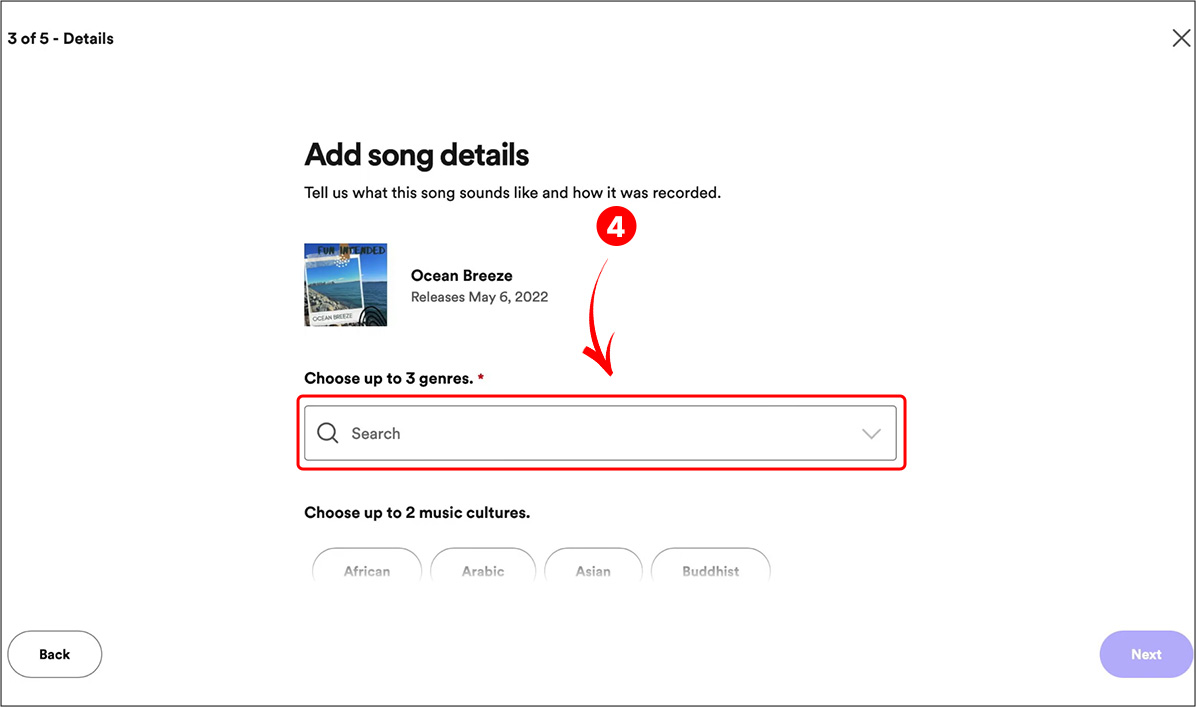This screenshot has height=707, width=1196.
Task: Expand the genres dropdown chevron
Action: point(871,433)
